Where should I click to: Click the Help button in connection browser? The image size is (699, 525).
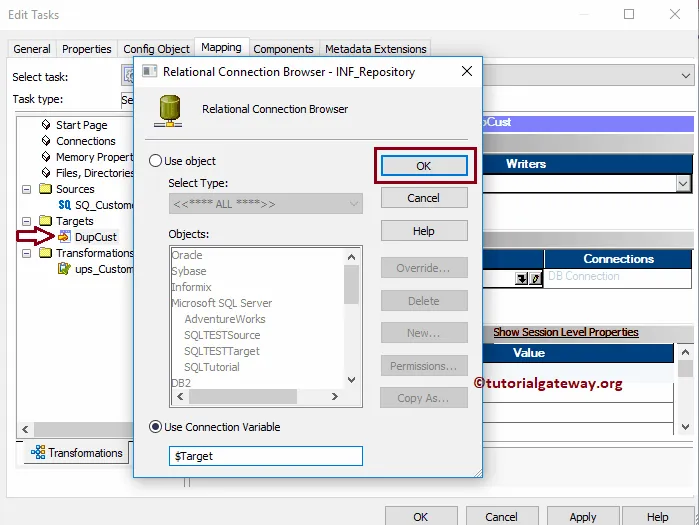424,230
